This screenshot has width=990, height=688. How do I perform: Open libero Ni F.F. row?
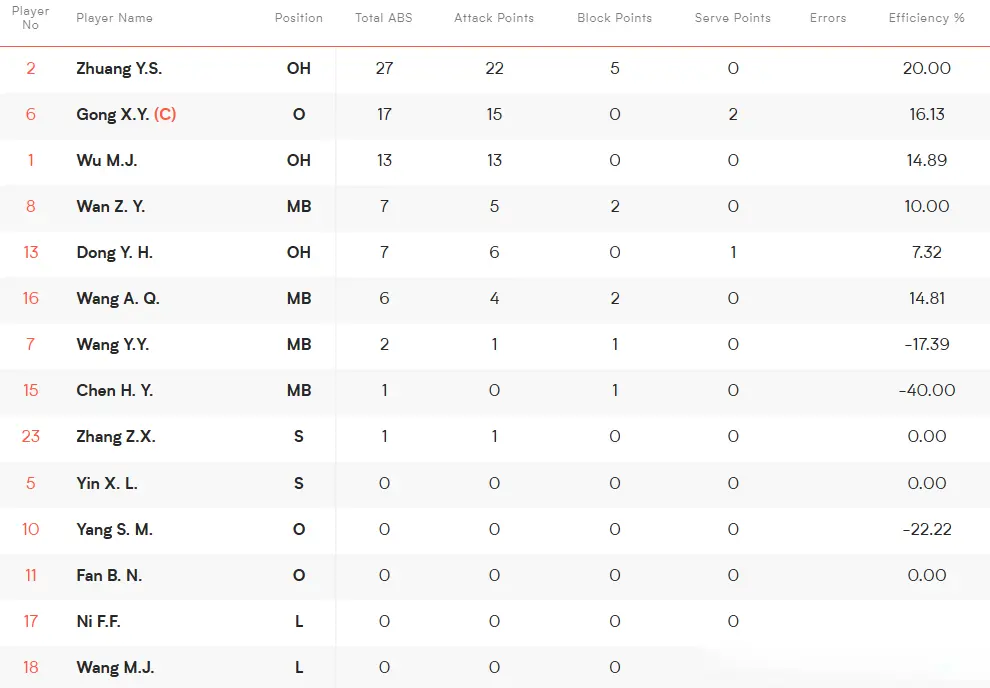[x=495, y=621]
